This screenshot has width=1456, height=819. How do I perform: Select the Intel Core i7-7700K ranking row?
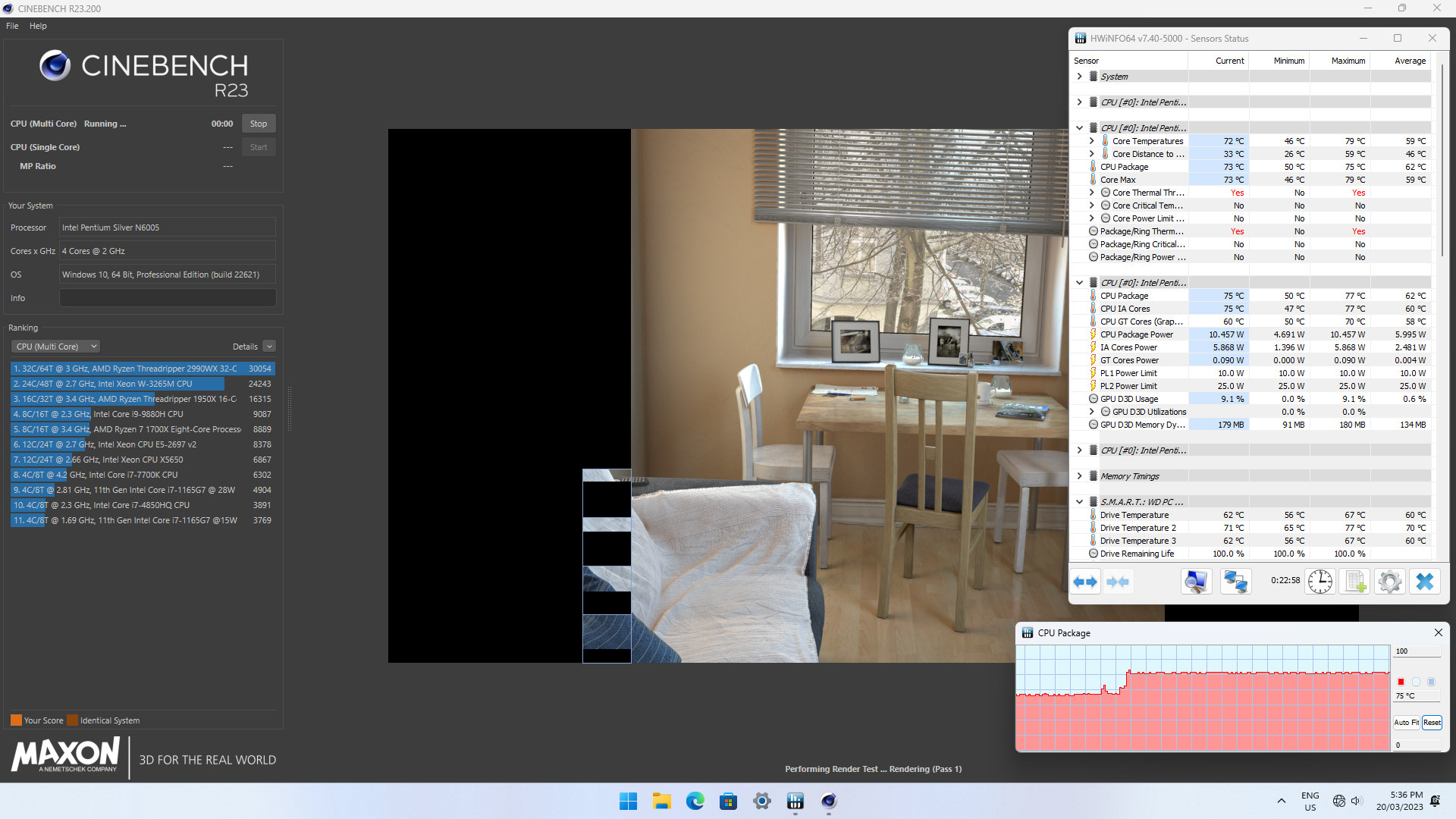pyautogui.click(x=143, y=475)
